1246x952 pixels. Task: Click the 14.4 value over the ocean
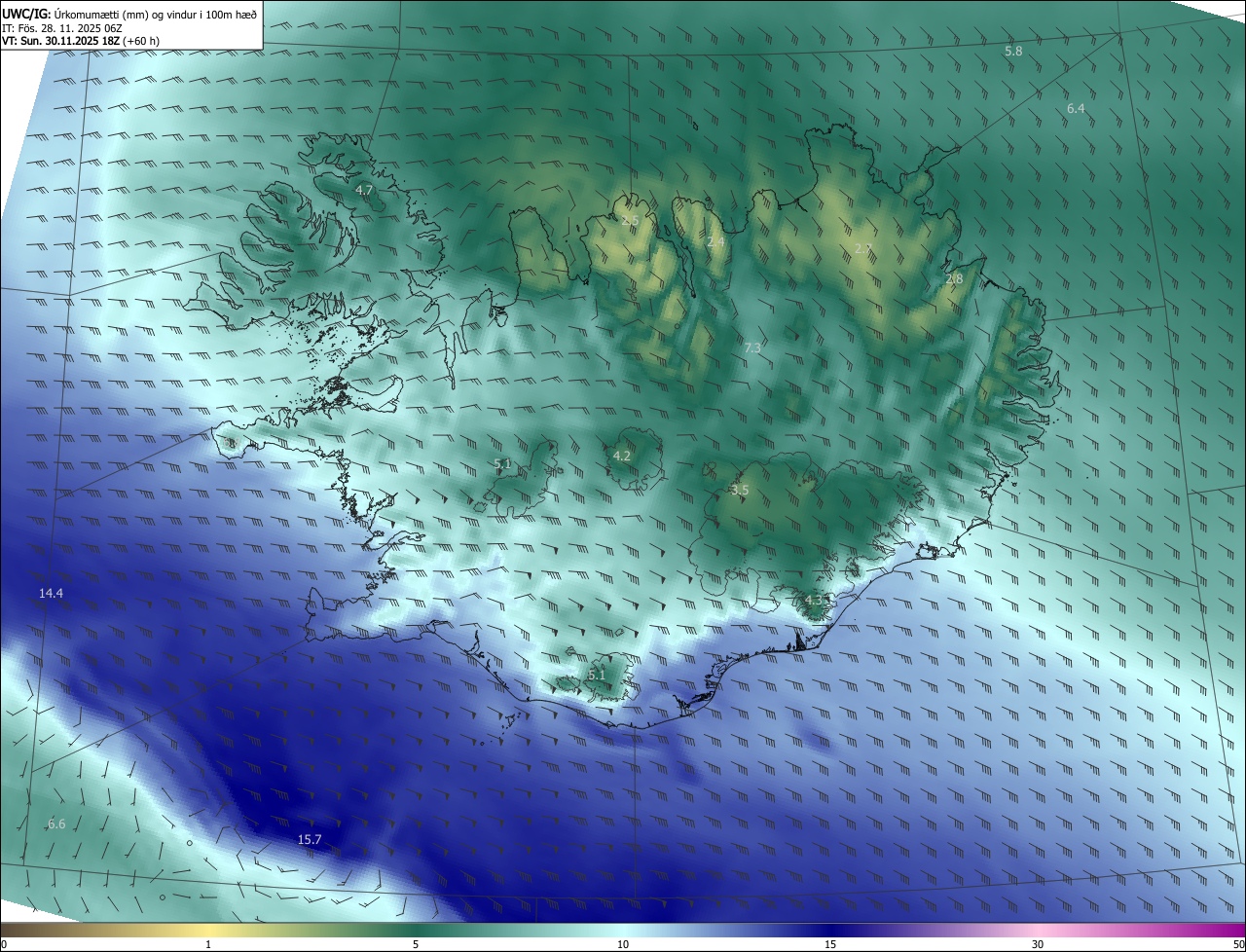point(51,594)
